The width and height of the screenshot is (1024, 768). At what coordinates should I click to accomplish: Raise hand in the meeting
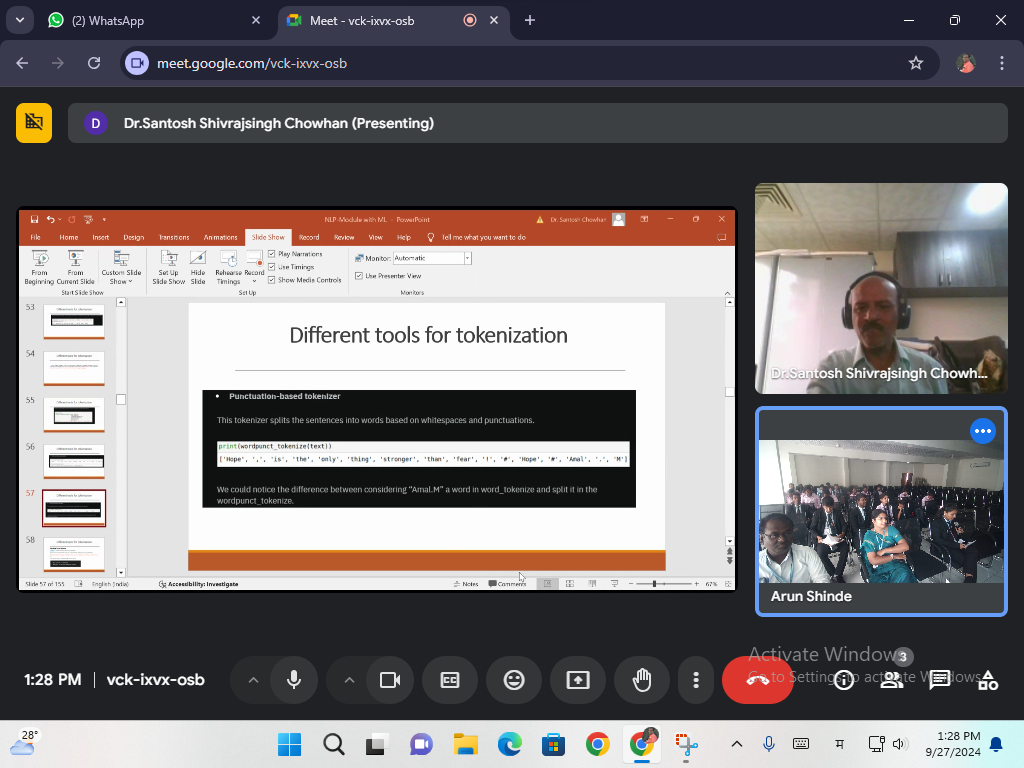click(x=641, y=680)
